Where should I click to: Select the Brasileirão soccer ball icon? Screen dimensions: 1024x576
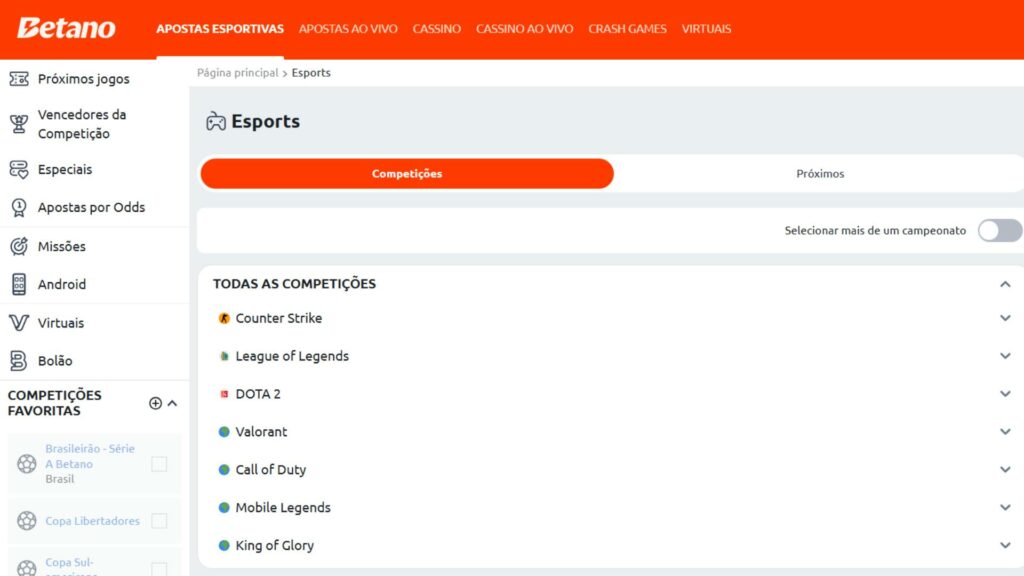pos(27,464)
